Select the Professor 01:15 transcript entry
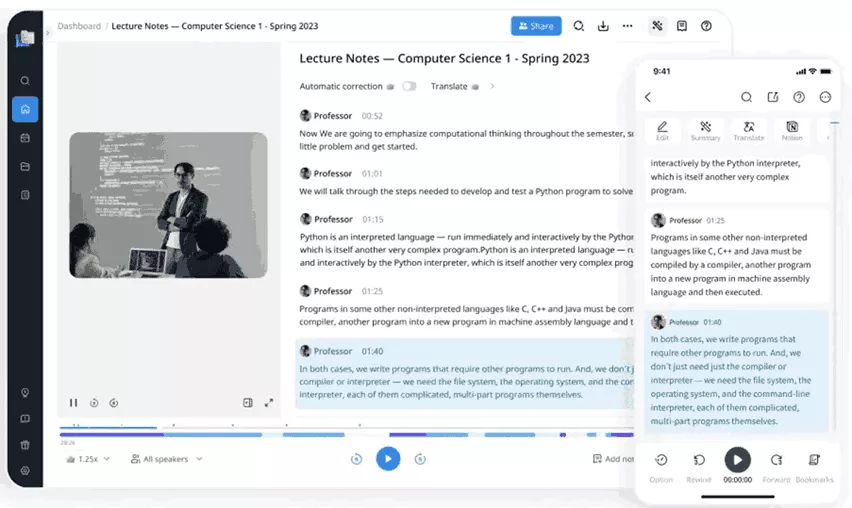852x508 pixels. coord(466,241)
